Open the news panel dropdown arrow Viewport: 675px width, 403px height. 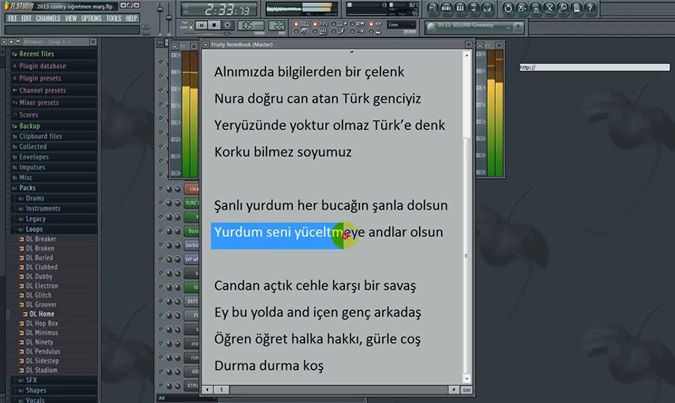(518, 28)
